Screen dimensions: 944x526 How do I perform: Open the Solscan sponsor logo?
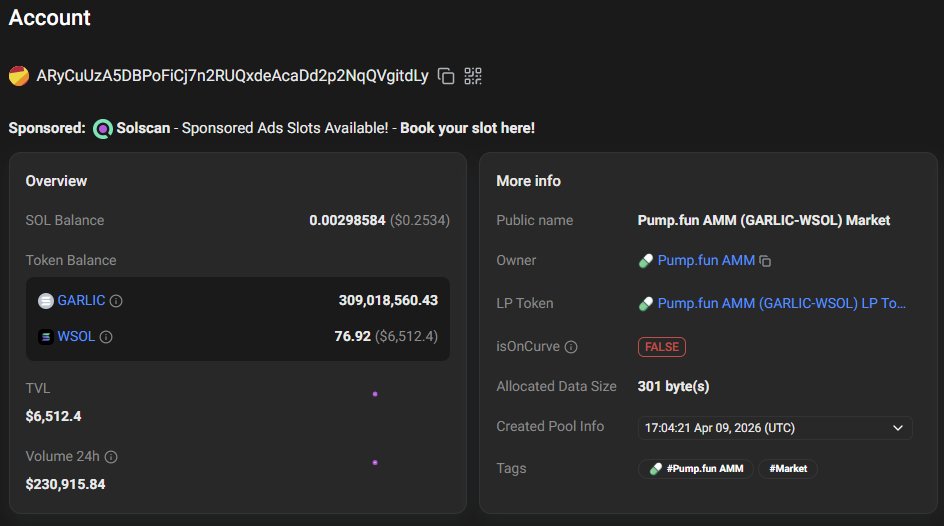tap(102, 128)
